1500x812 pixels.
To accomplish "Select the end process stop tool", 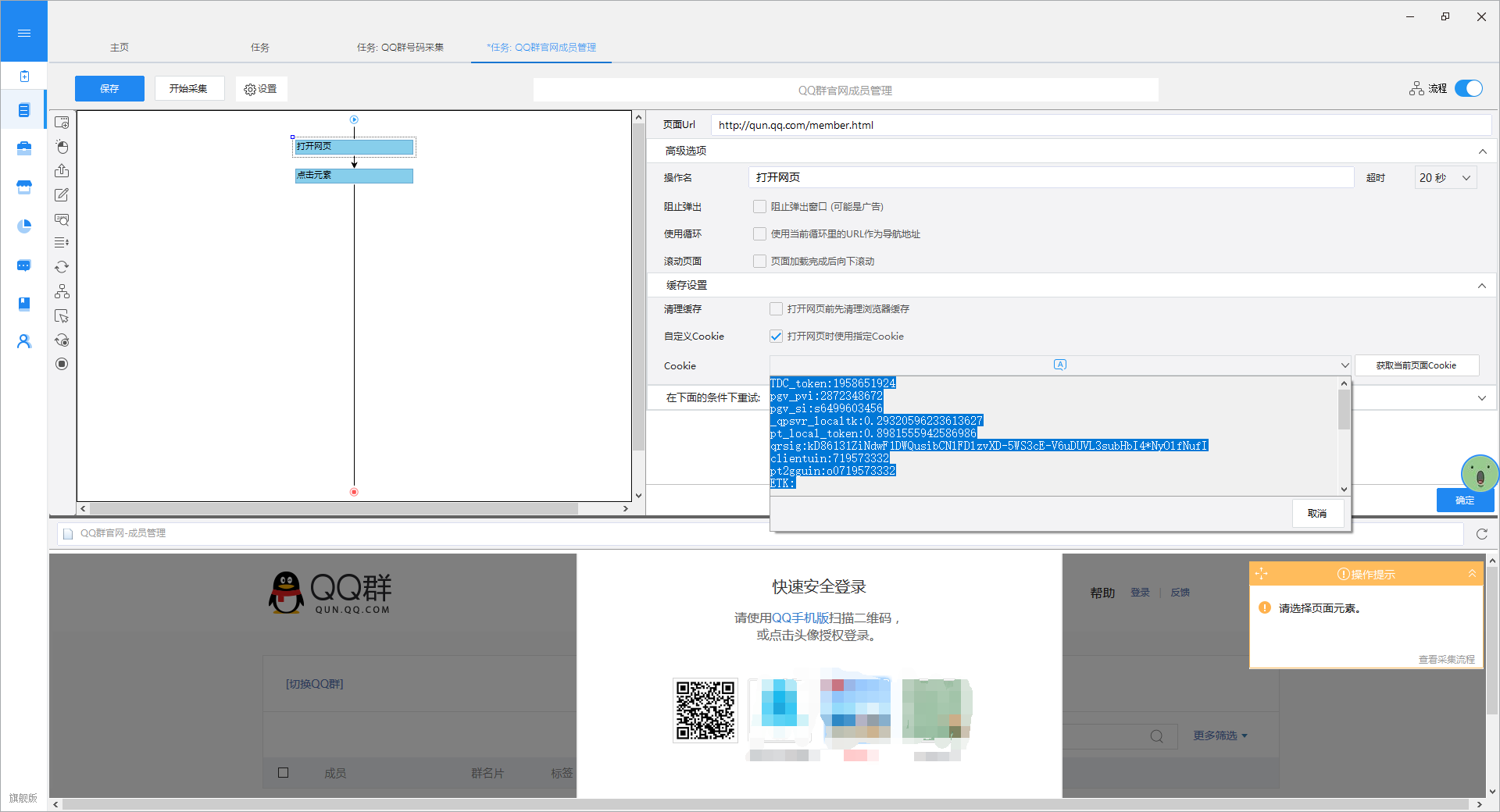I will 62,364.
